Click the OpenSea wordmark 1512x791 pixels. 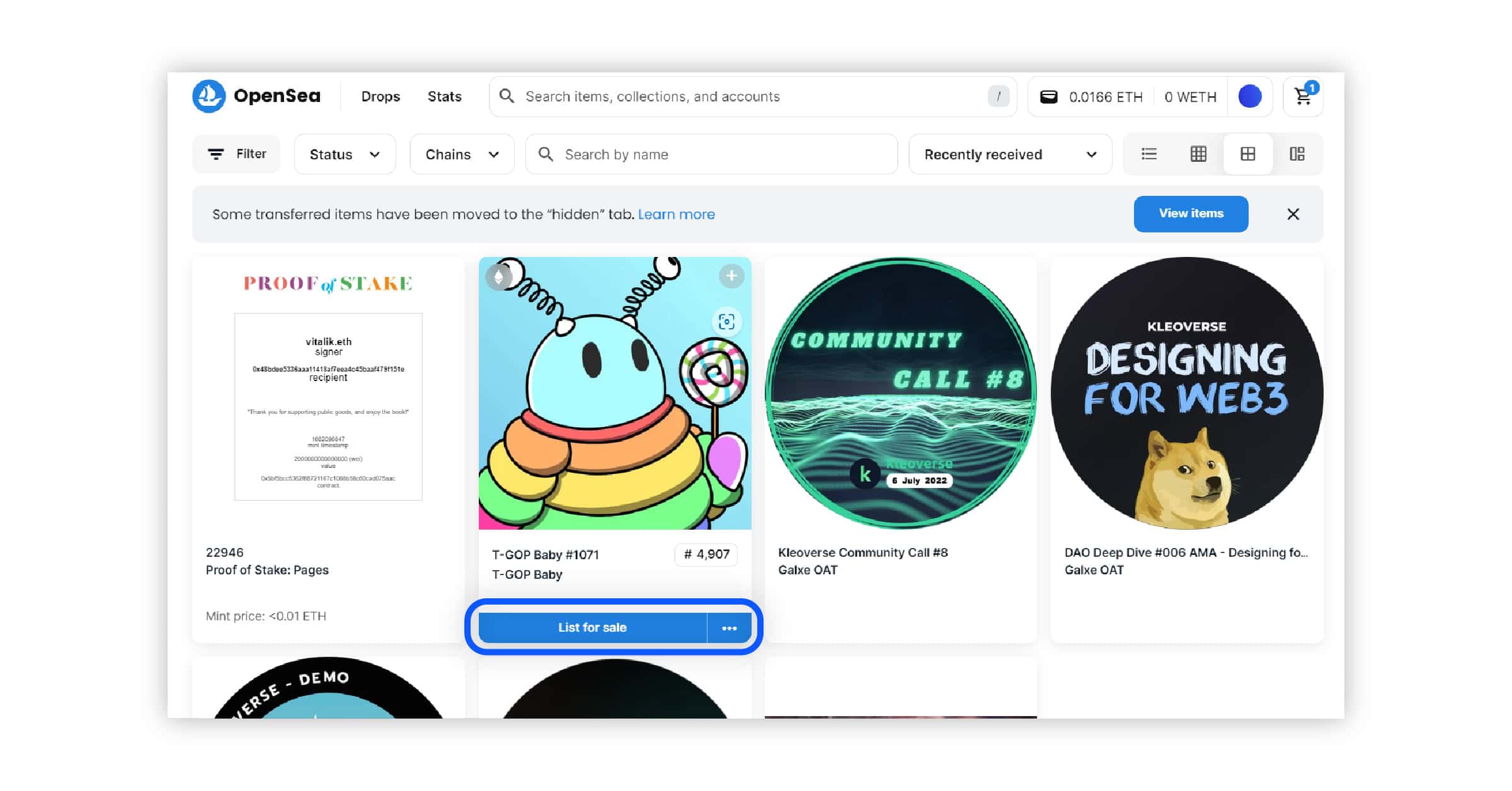tap(277, 96)
